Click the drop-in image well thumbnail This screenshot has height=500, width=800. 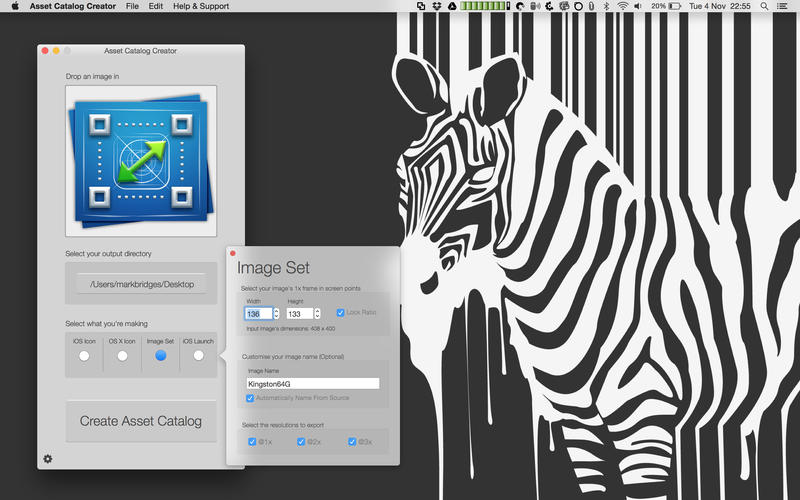point(141,161)
